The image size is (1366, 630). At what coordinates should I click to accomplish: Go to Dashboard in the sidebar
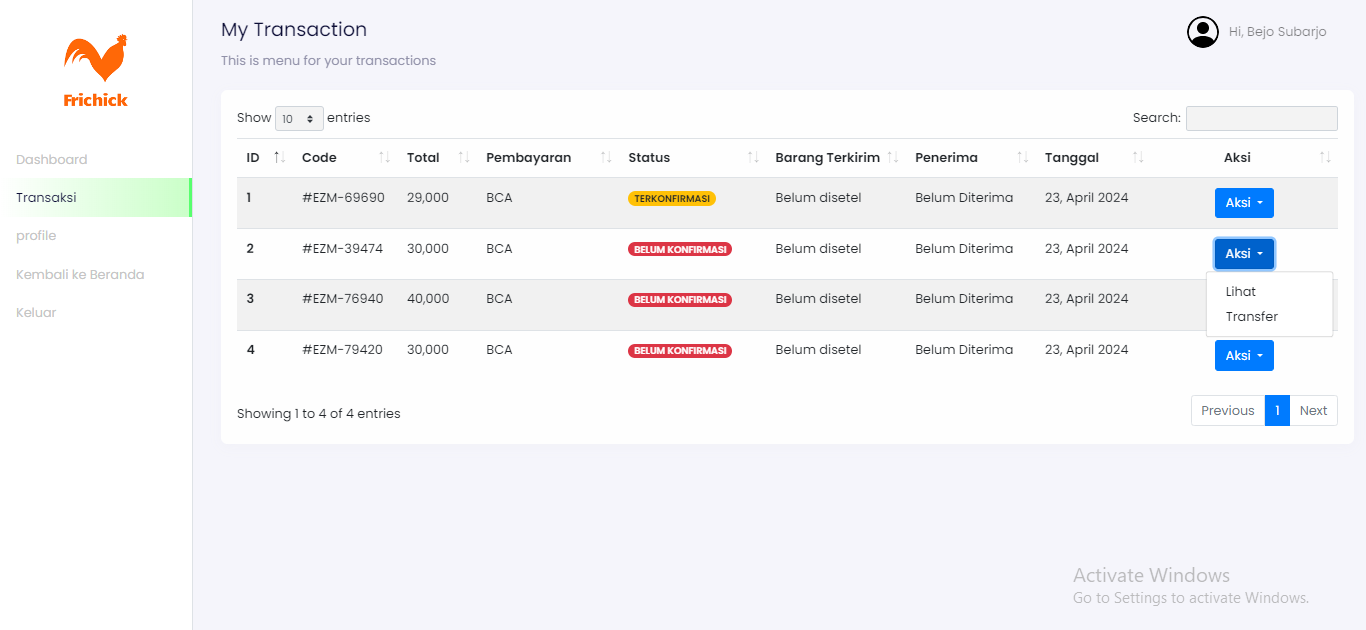pyautogui.click(x=52, y=160)
